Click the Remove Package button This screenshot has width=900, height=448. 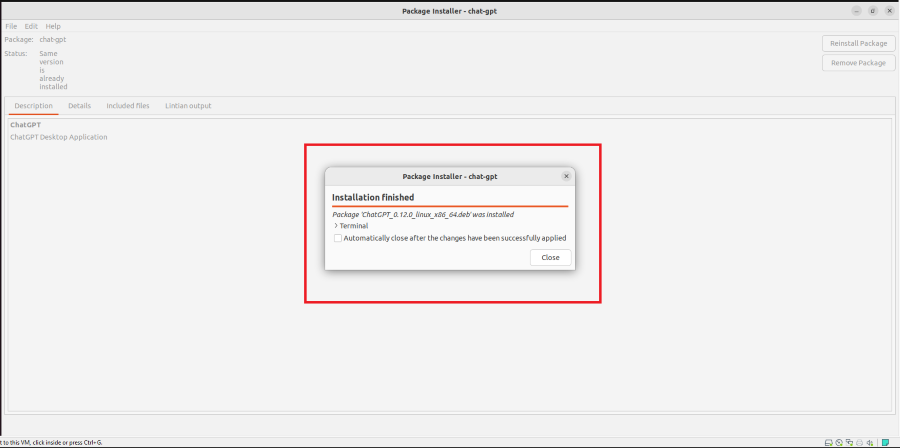click(859, 63)
